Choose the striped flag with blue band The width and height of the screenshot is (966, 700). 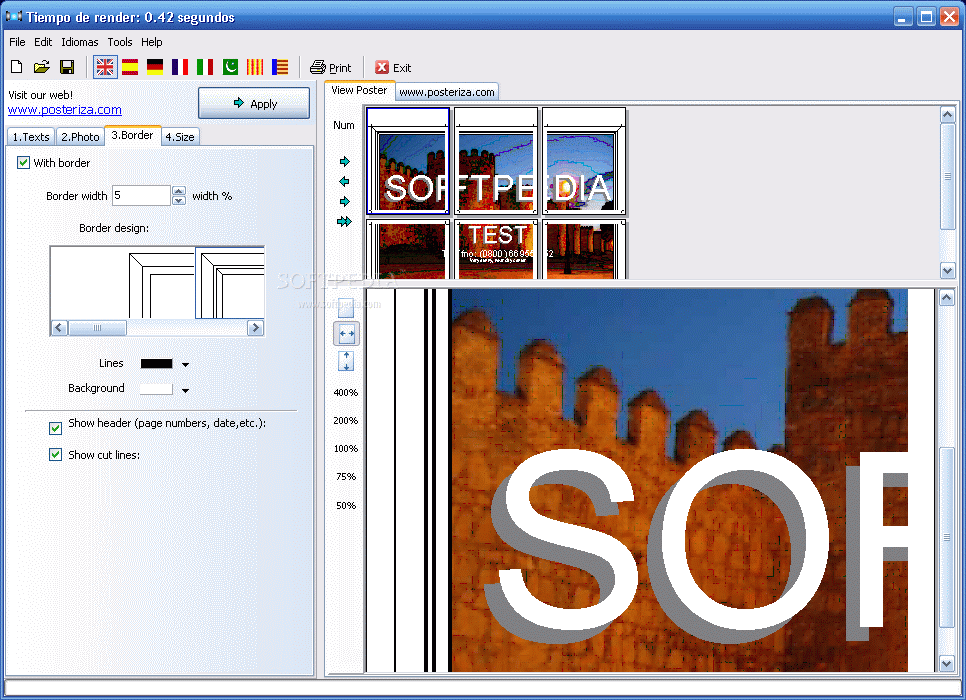click(280, 67)
